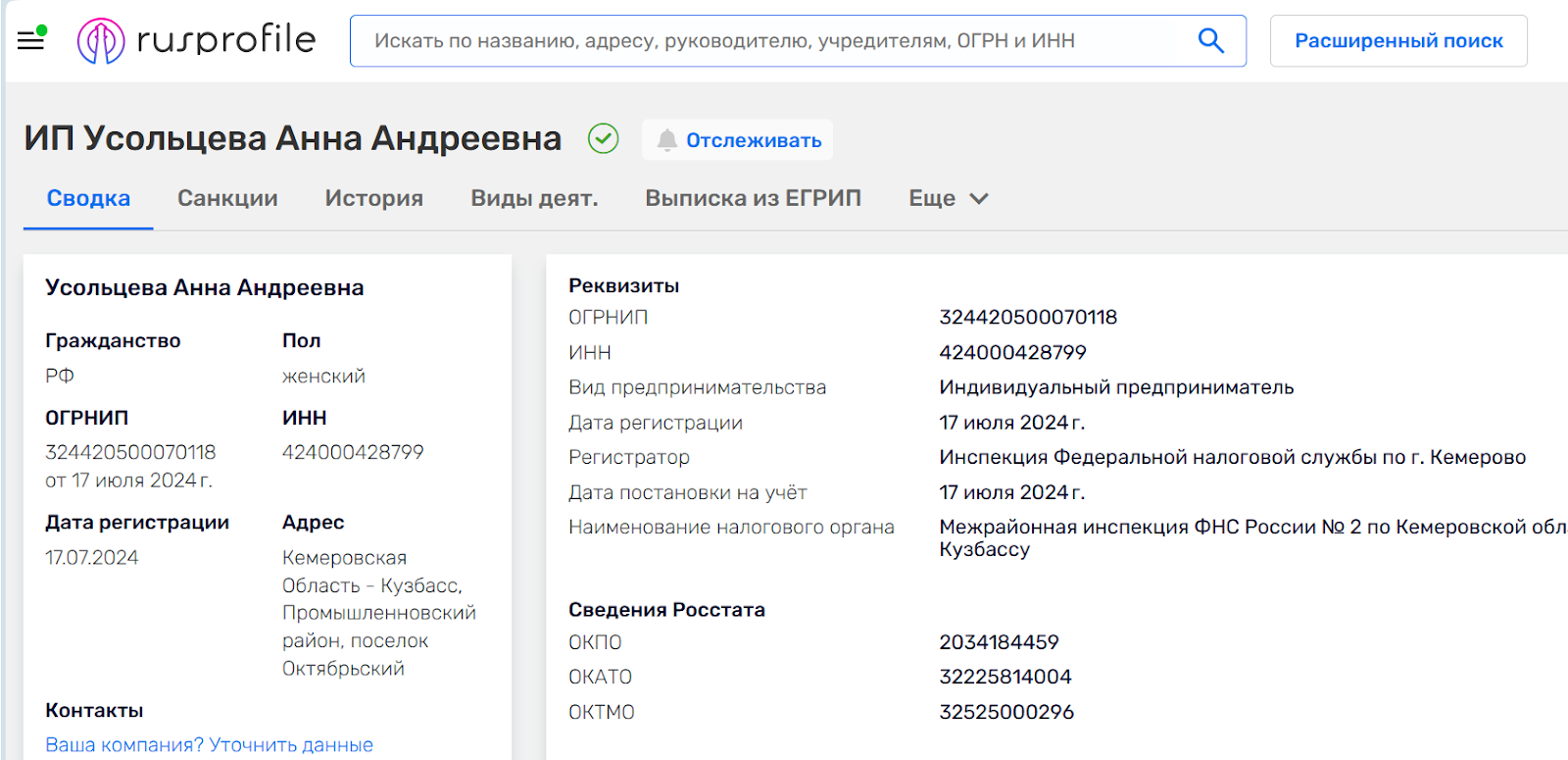Open the Санкции tab
The height and width of the screenshot is (760, 1568).
[x=227, y=198]
